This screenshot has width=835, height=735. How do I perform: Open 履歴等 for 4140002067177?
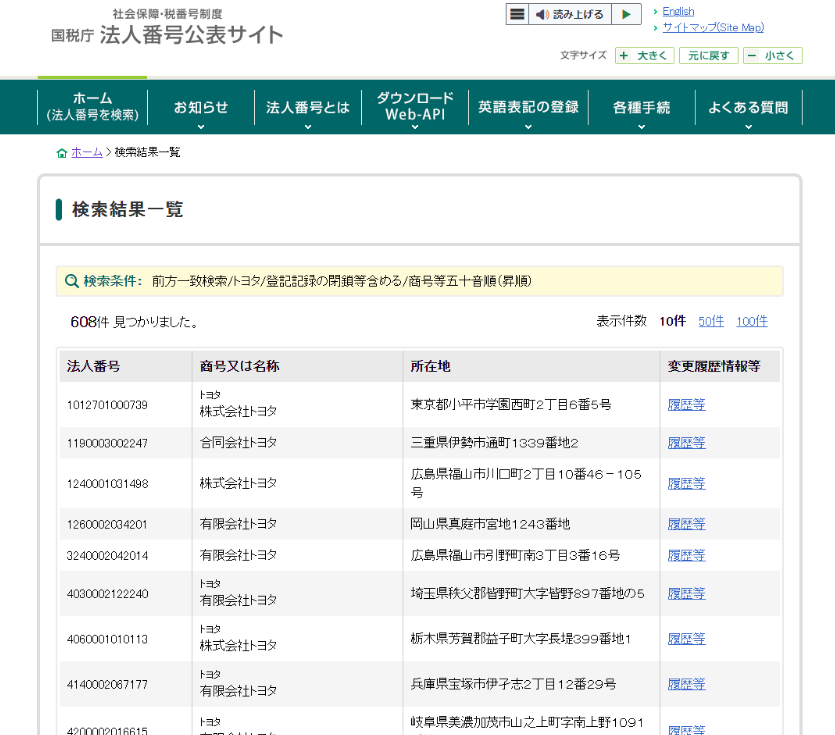686,684
